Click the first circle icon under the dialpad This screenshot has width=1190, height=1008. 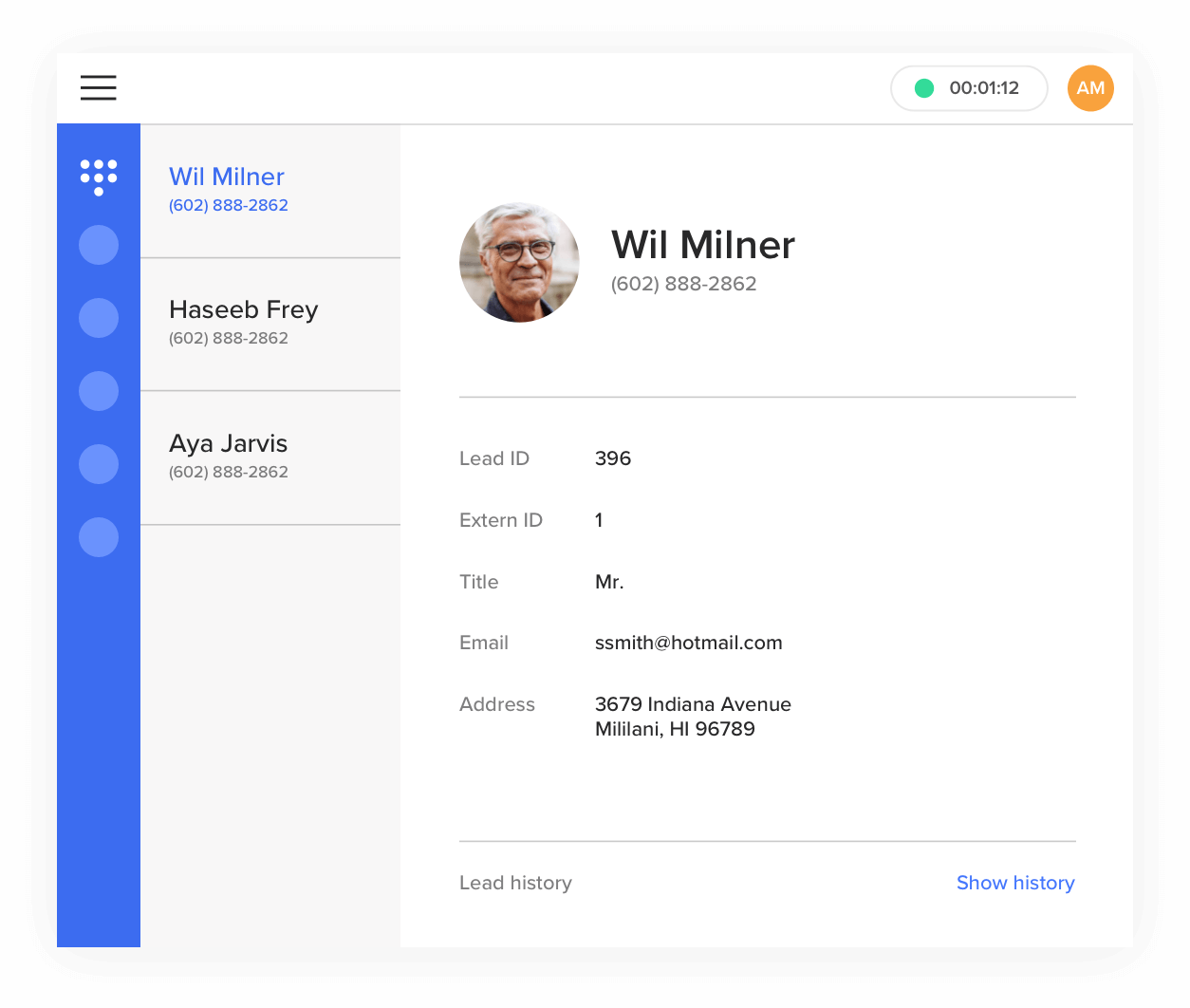[x=99, y=245]
